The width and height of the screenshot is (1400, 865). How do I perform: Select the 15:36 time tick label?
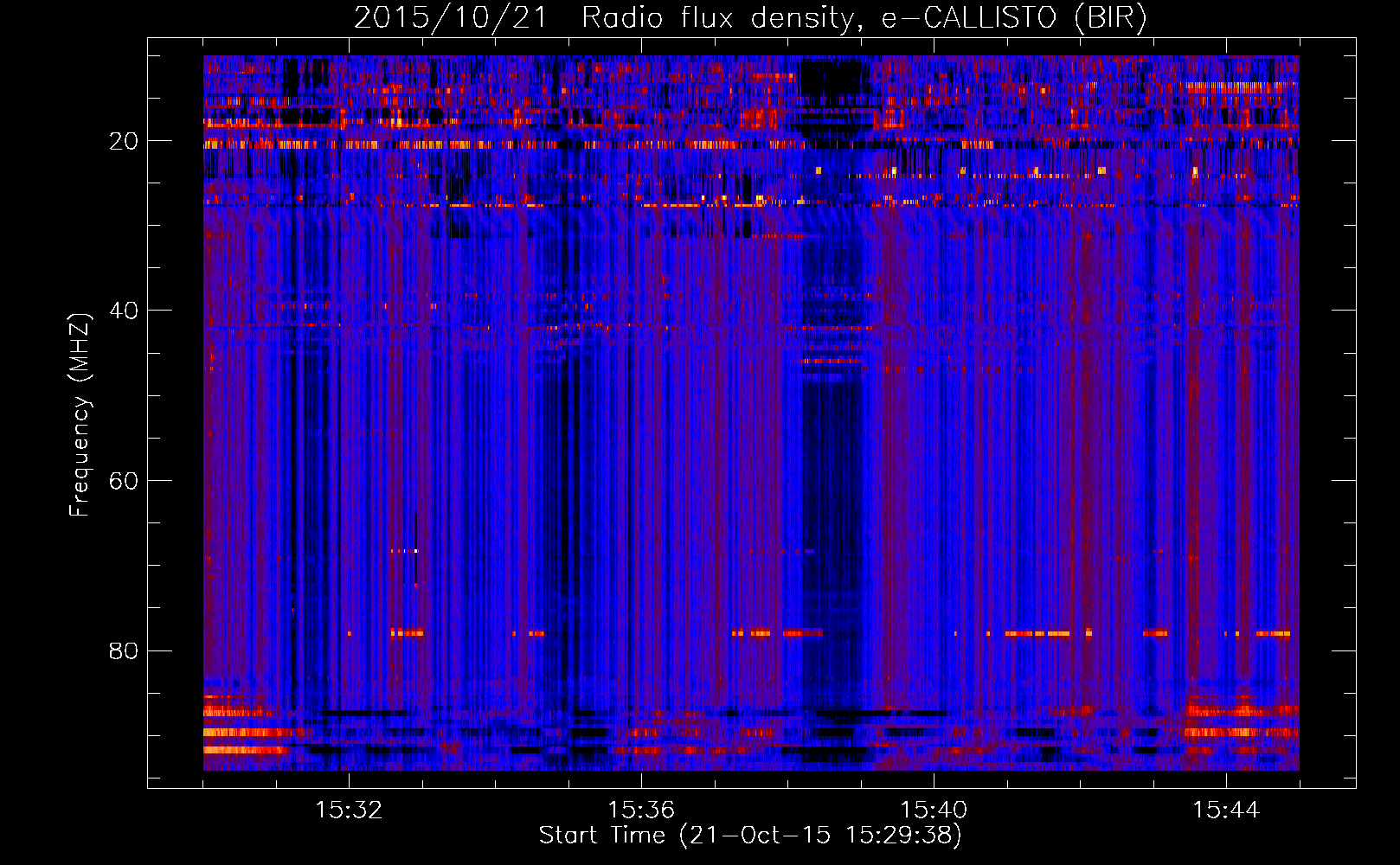pyautogui.click(x=641, y=811)
